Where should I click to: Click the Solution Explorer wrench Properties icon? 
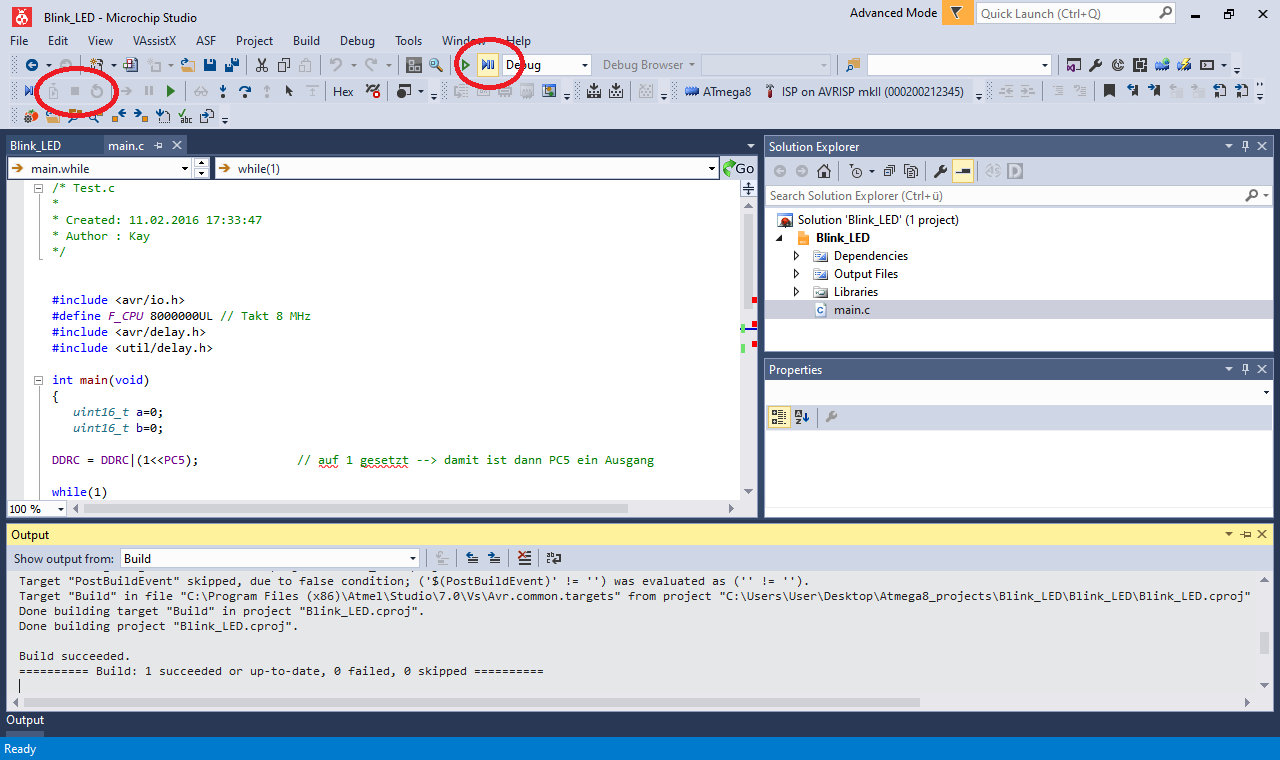pyautogui.click(x=940, y=171)
